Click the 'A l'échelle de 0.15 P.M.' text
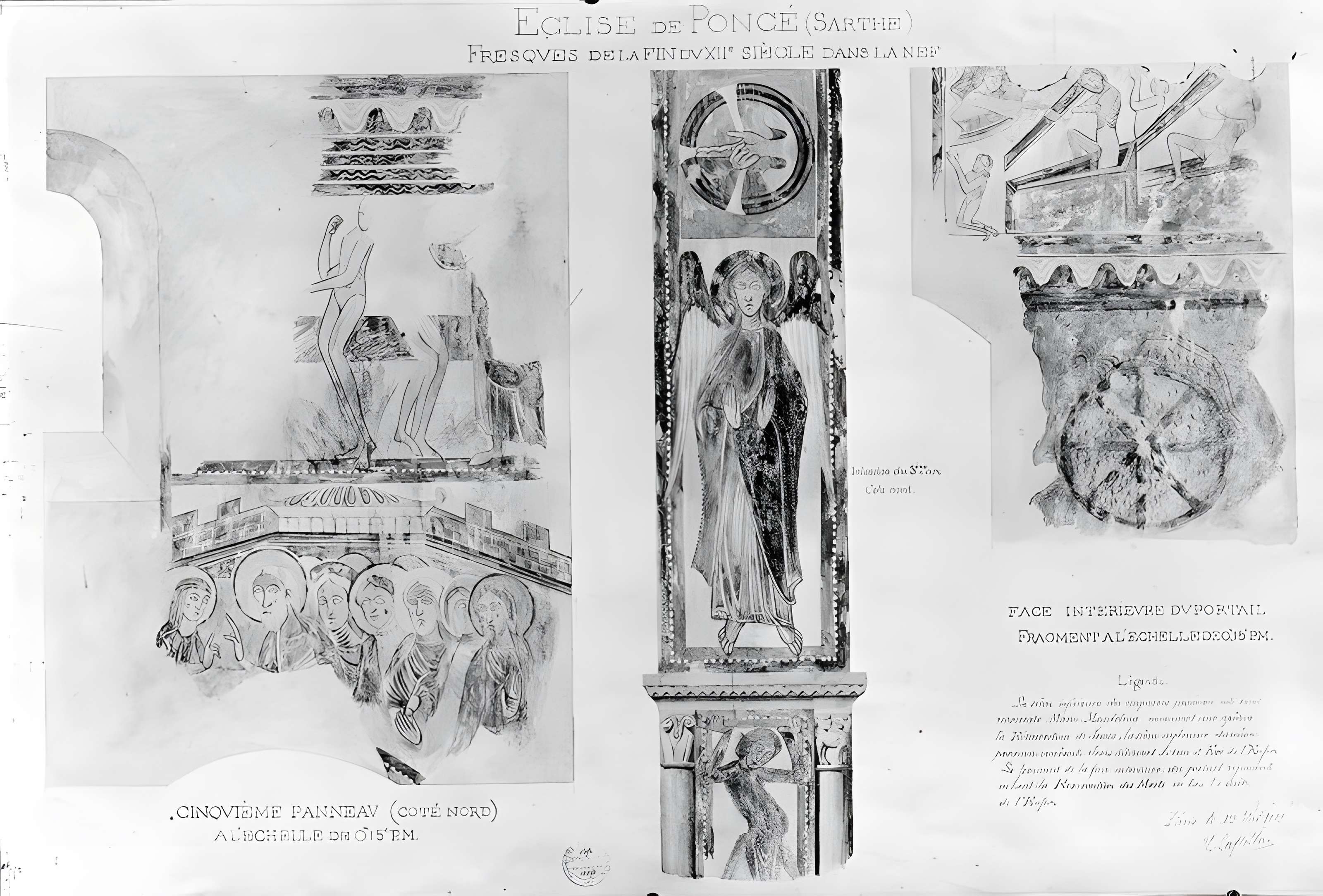 point(317,836)
